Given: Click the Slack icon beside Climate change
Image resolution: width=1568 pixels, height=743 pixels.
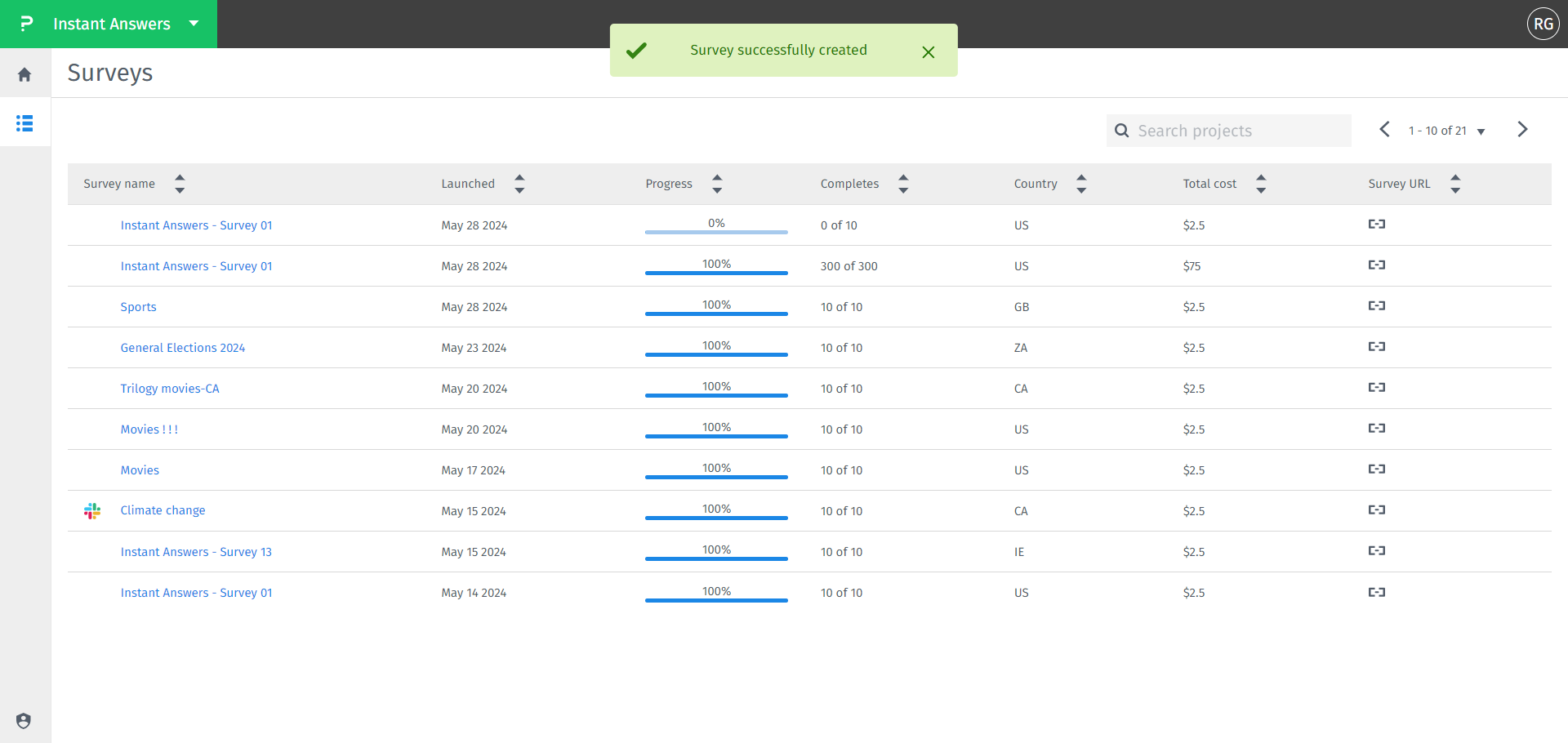Looking at the screenshot, I should tap(92, 511).
